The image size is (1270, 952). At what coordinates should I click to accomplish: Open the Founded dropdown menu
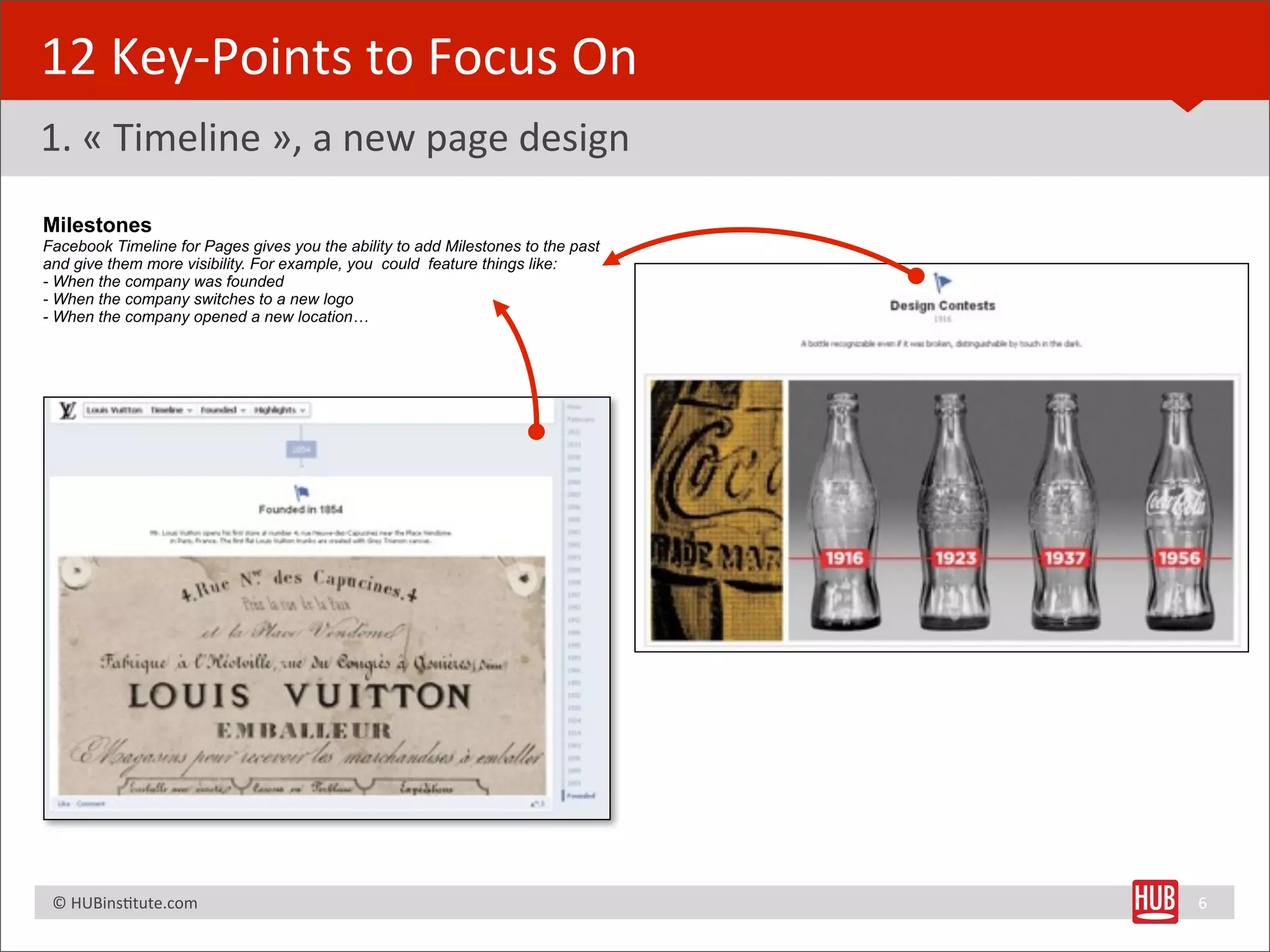tap(223, 410)
